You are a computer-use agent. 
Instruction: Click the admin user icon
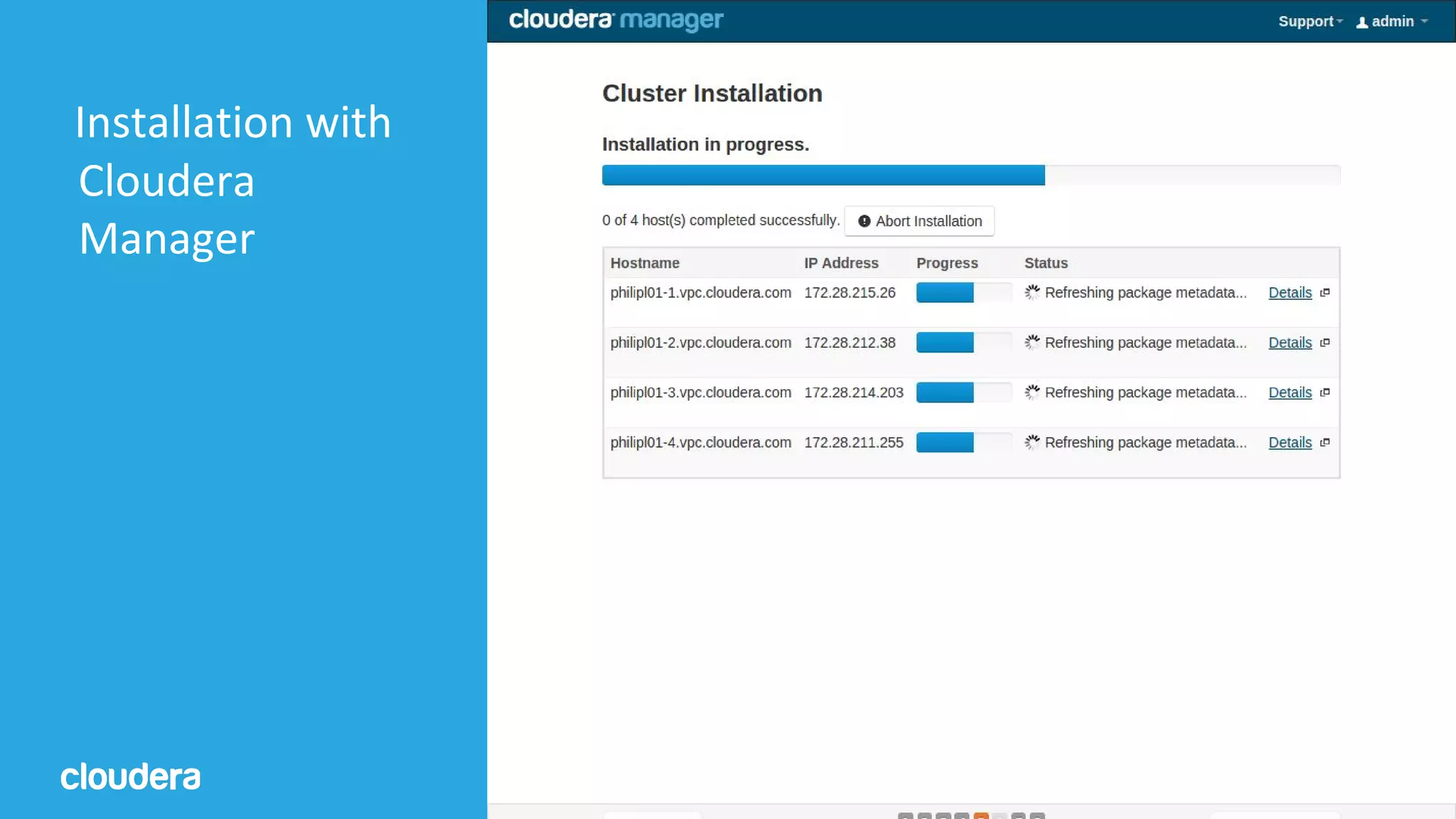tap(1362, 23)
